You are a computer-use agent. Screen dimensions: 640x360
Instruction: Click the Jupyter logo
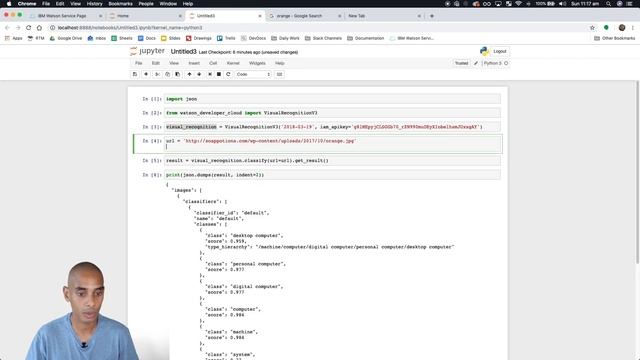pos(147,51)
